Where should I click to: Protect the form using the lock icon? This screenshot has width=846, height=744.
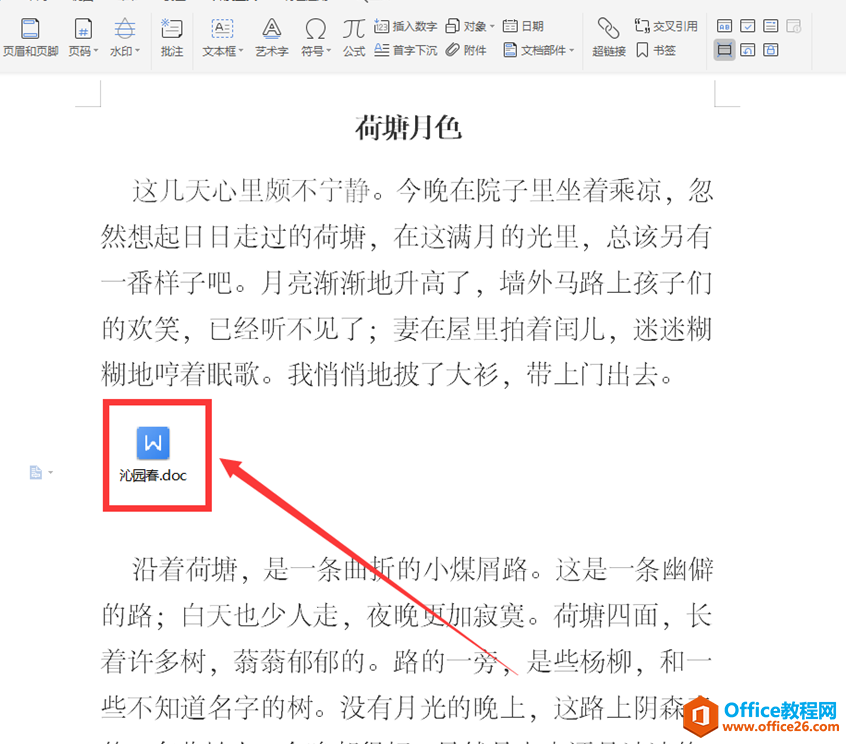[770, 50]
